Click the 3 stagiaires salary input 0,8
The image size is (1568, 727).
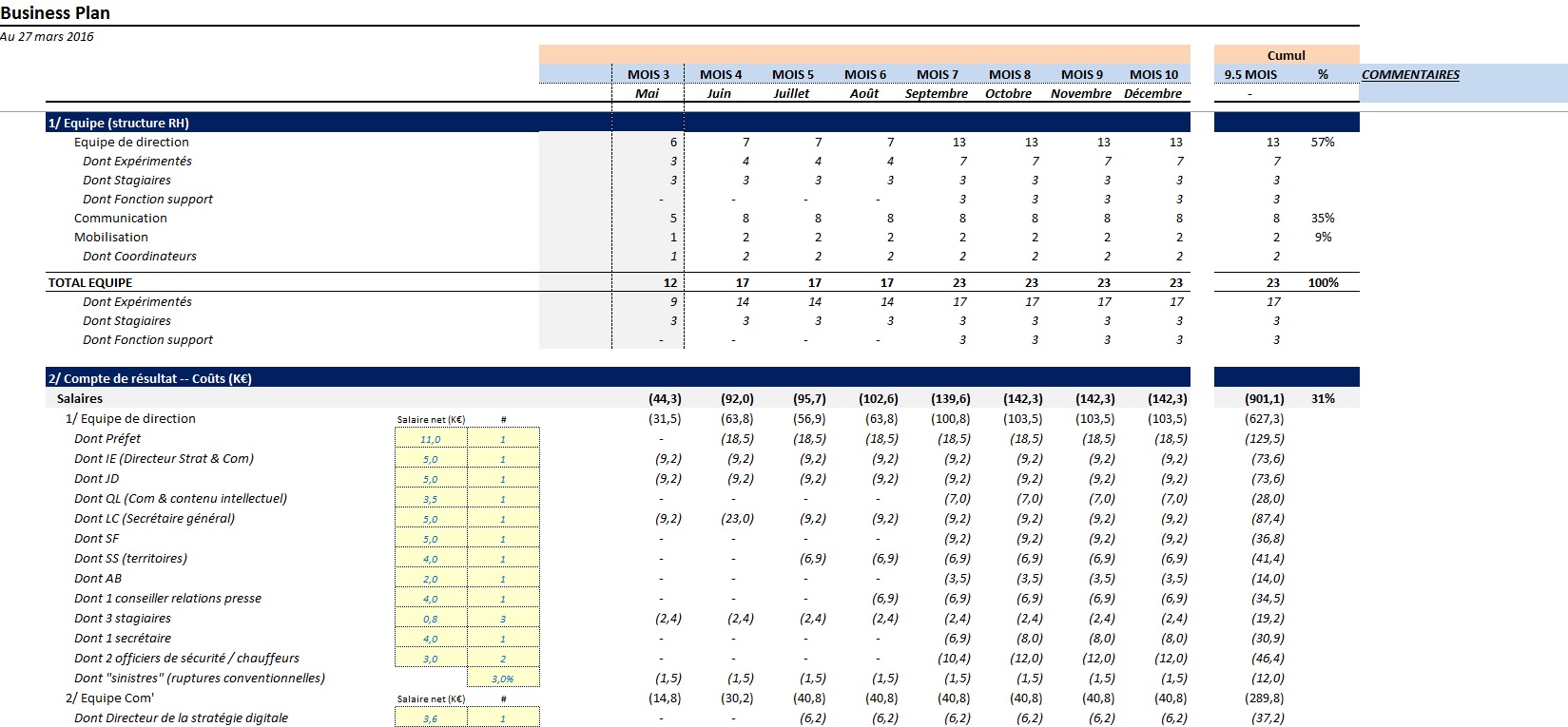click(431, 619)
